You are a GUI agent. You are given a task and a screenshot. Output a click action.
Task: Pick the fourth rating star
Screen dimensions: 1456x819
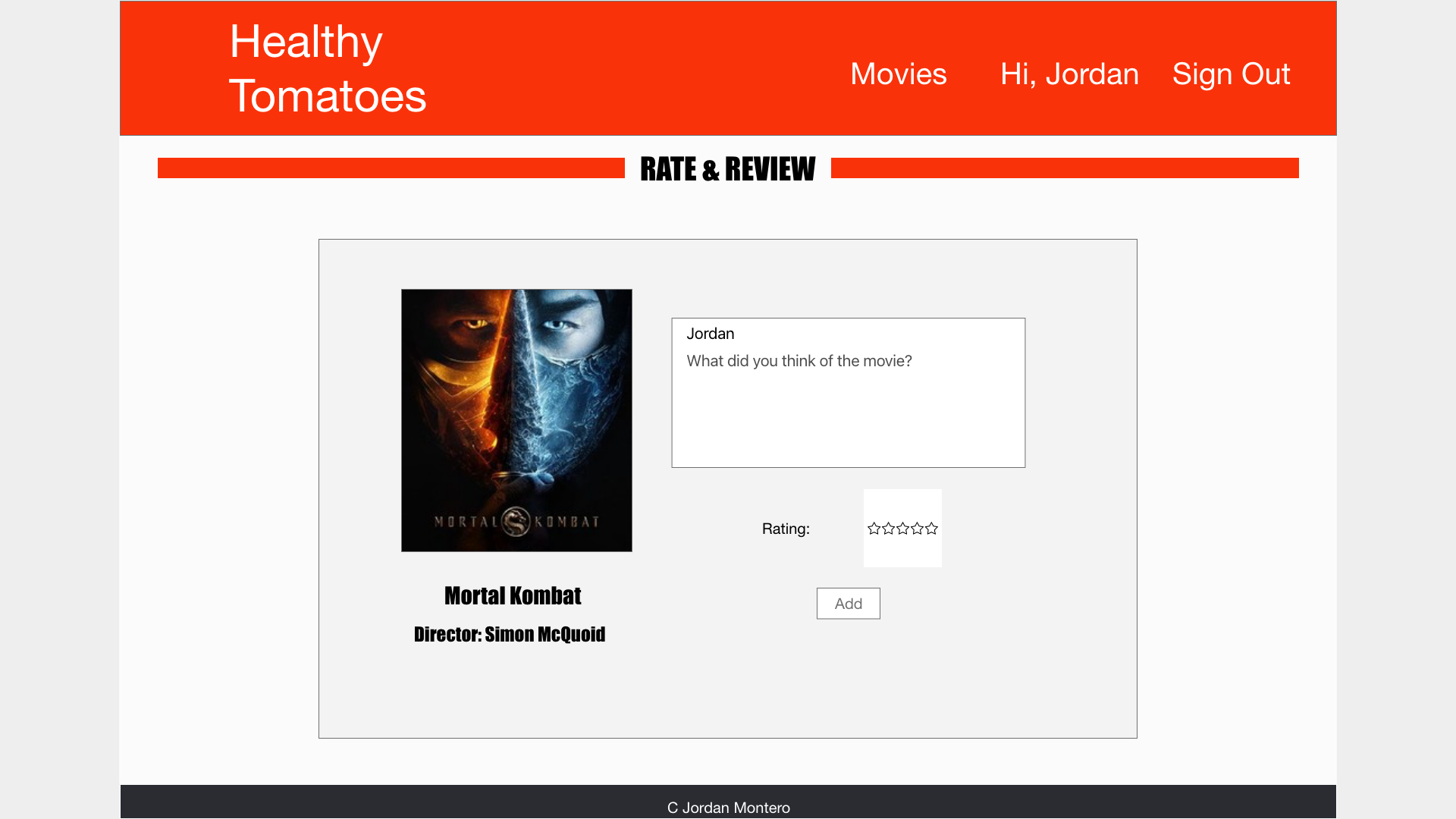click(917, 529)
